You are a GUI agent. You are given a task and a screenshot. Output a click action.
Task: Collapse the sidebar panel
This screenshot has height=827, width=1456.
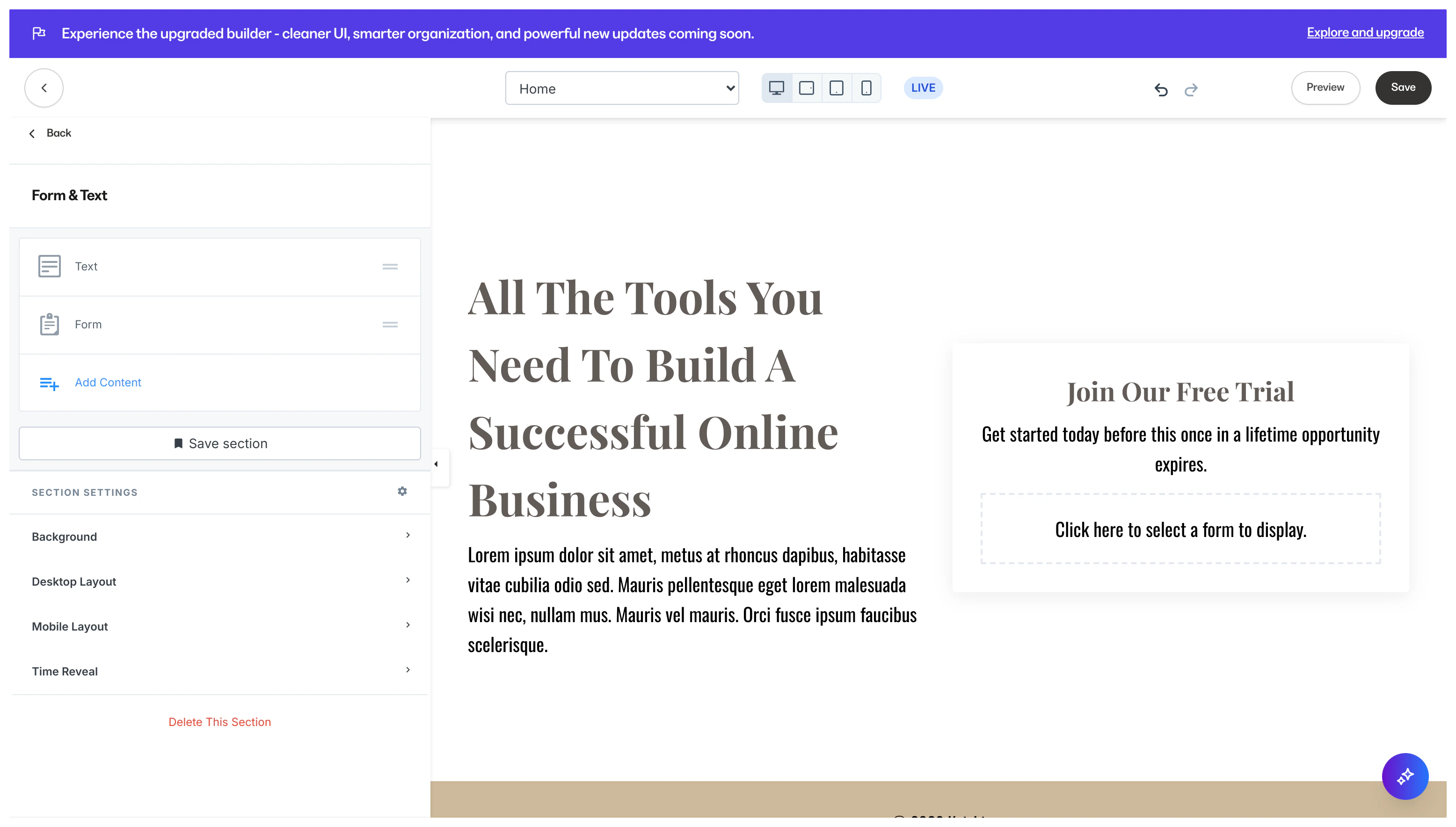[x=437, y=464]
